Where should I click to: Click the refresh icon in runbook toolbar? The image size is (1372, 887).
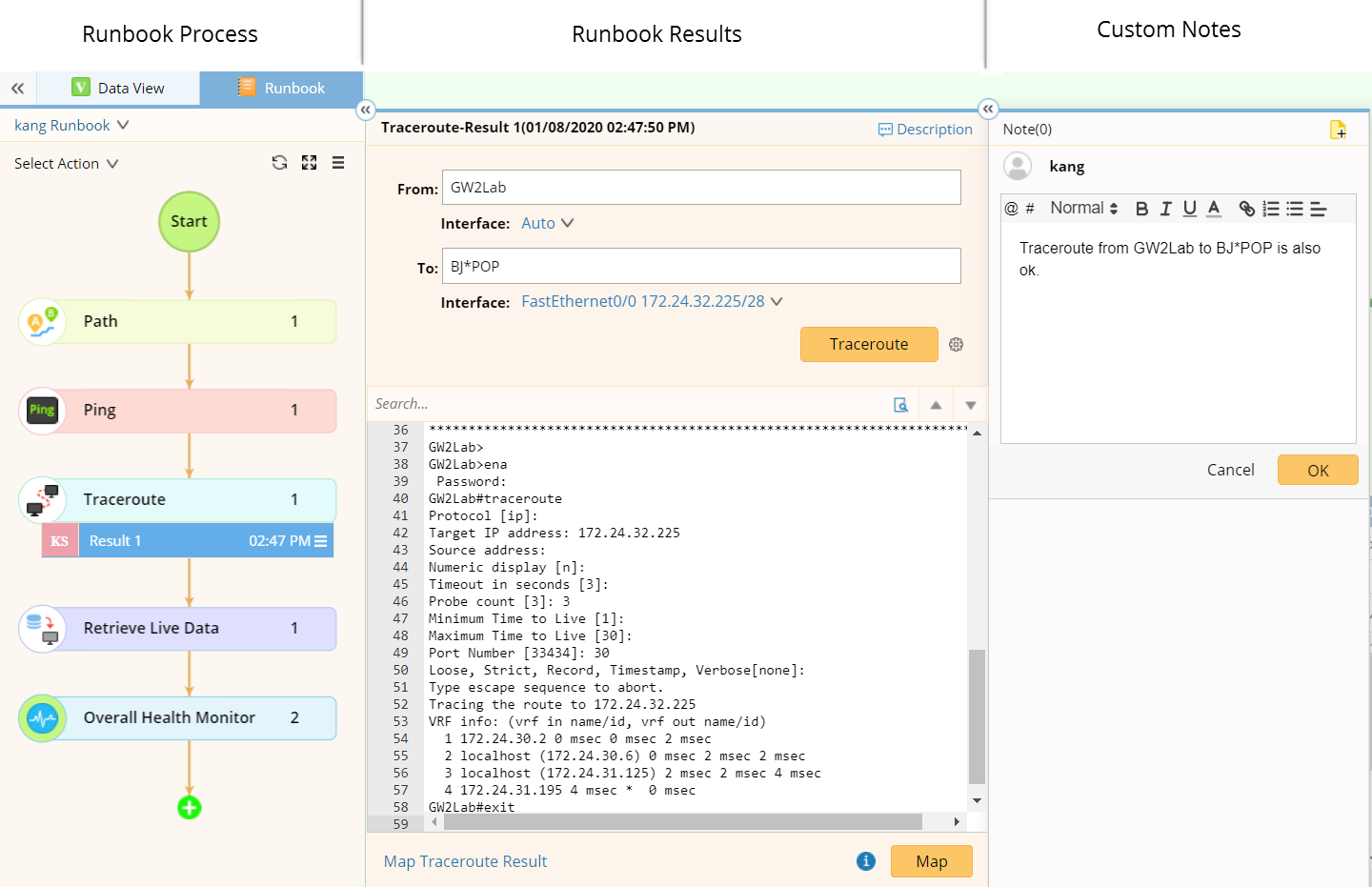tap(279, 163)
